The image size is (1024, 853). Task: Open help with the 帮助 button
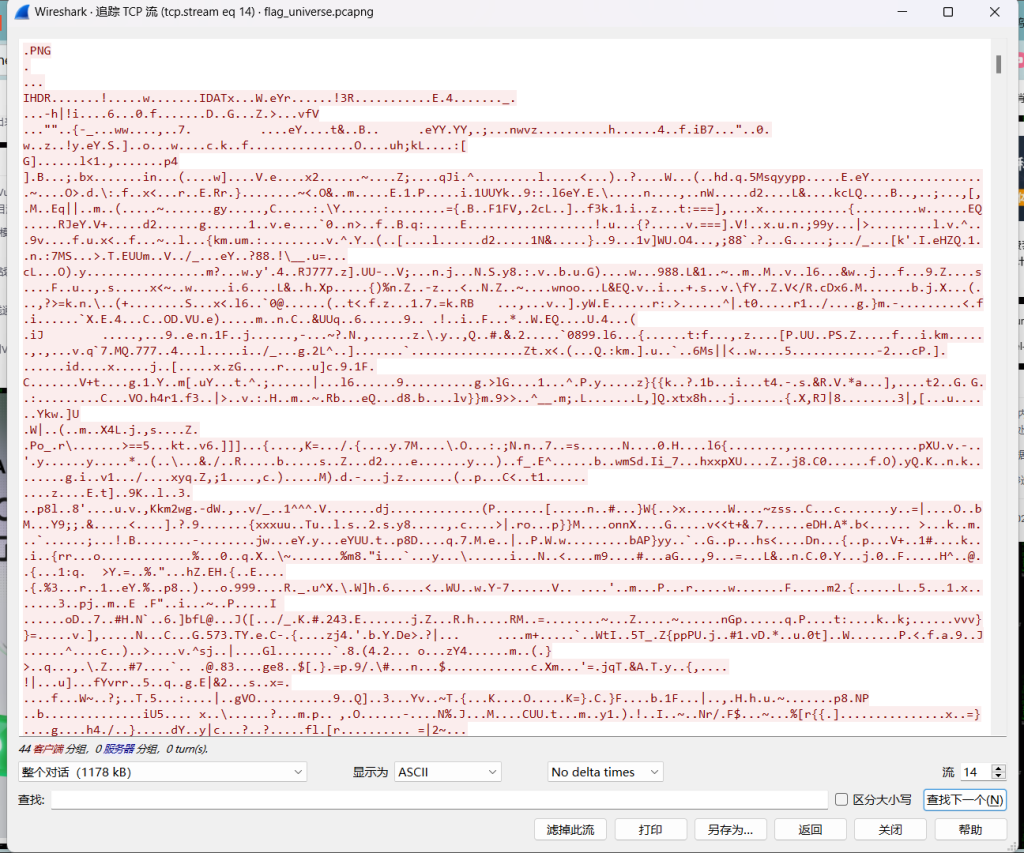(x=970, y=830)
